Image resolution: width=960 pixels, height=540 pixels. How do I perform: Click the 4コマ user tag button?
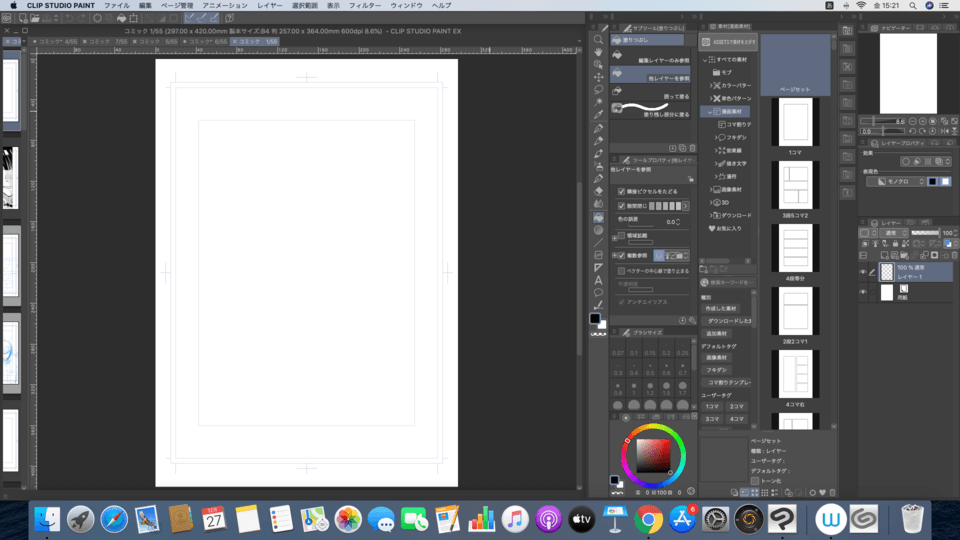pos(736,418)
